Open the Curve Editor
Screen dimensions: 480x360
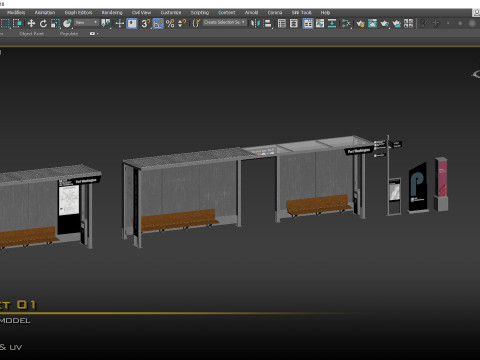320,23
